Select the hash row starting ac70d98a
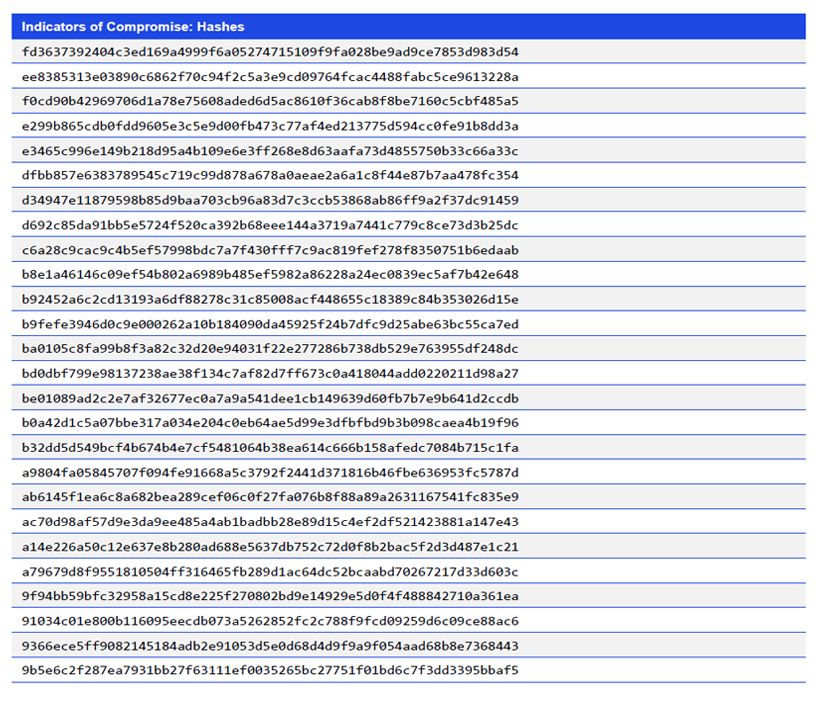Screen dimensions: 820x701 point(270,522)
